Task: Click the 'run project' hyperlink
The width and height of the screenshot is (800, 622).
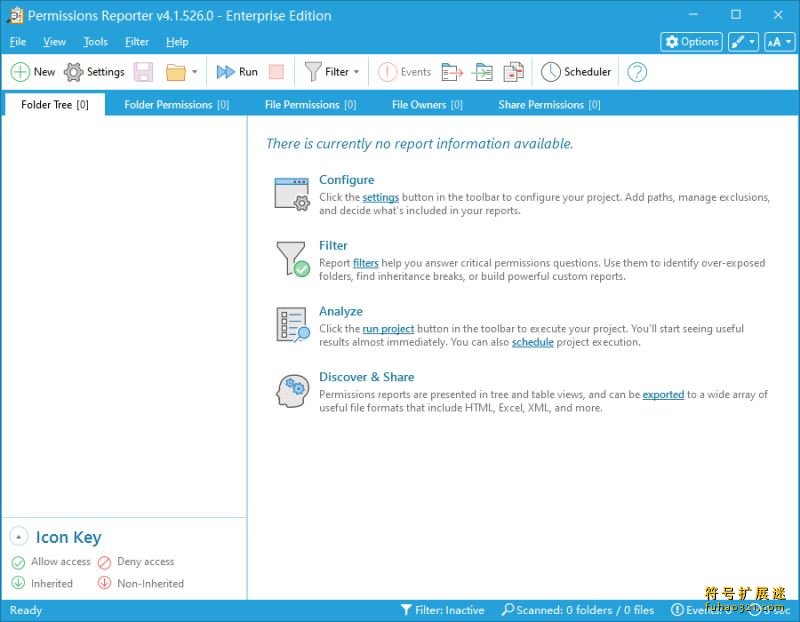Action: (x=388, y=329)
